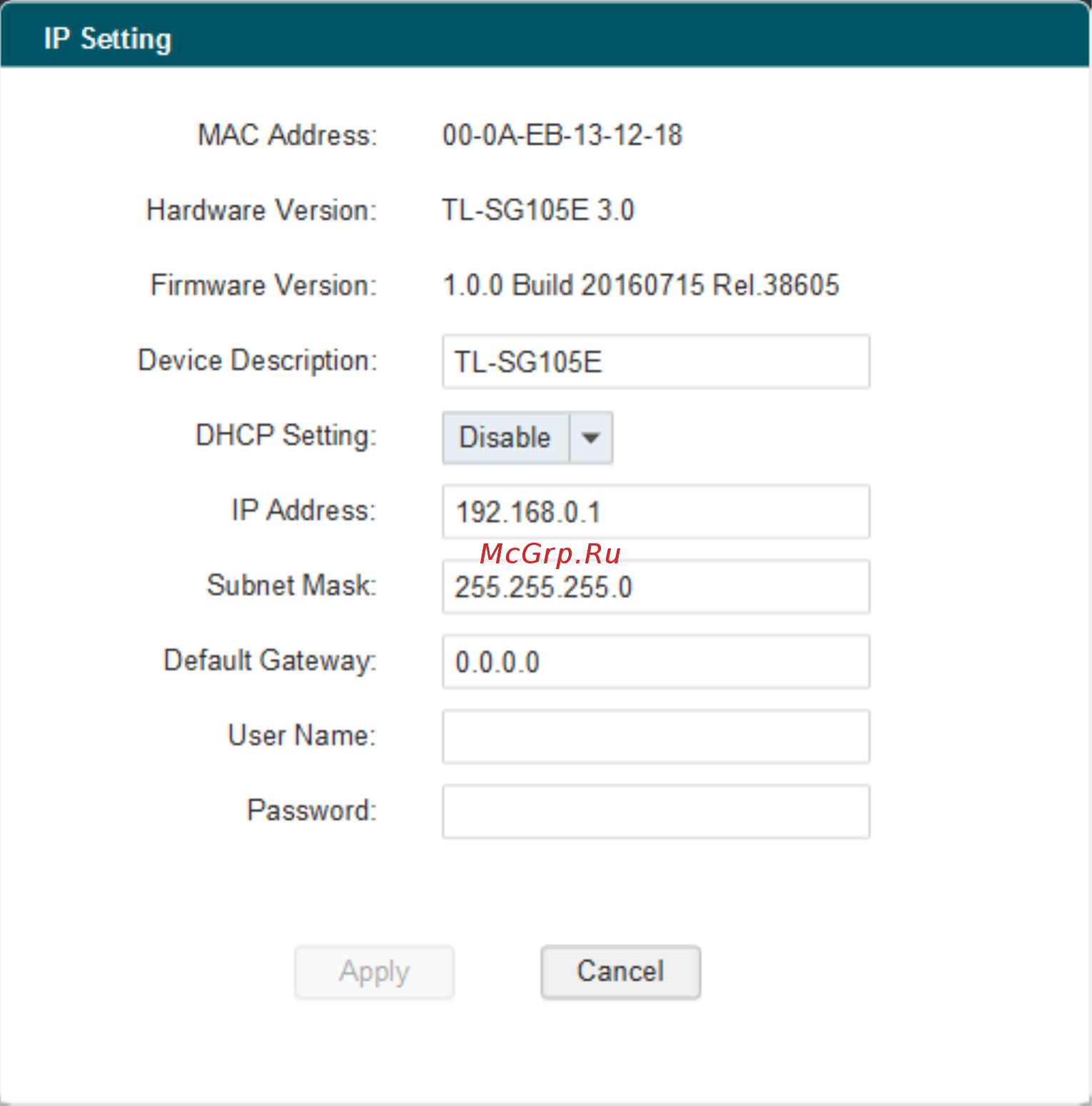This screenshot has width=1092, height=1106.
Task: Focus the IP Address field
Action: click(656, 511)
